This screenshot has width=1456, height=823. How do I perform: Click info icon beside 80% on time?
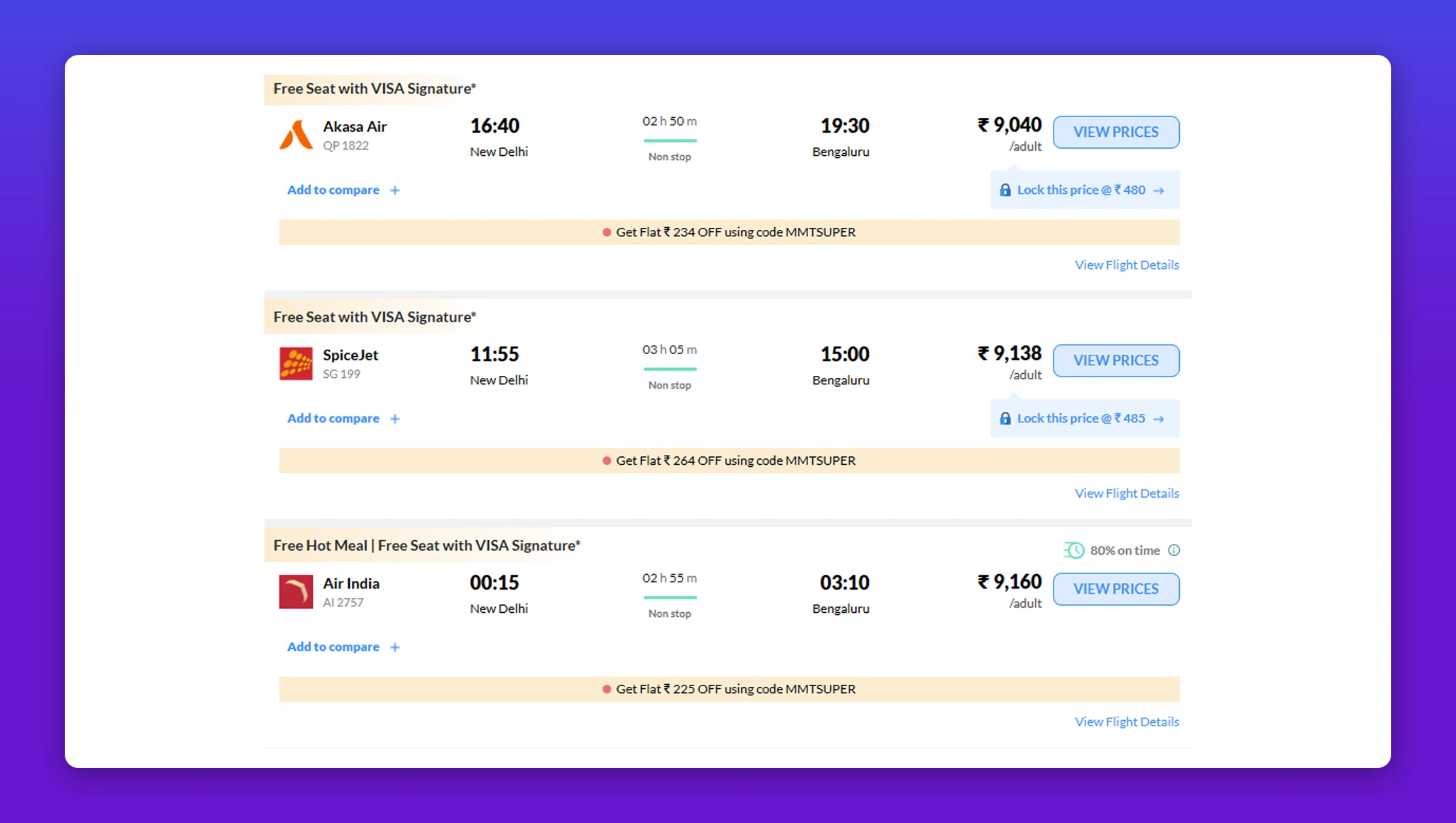point(1174,550)
